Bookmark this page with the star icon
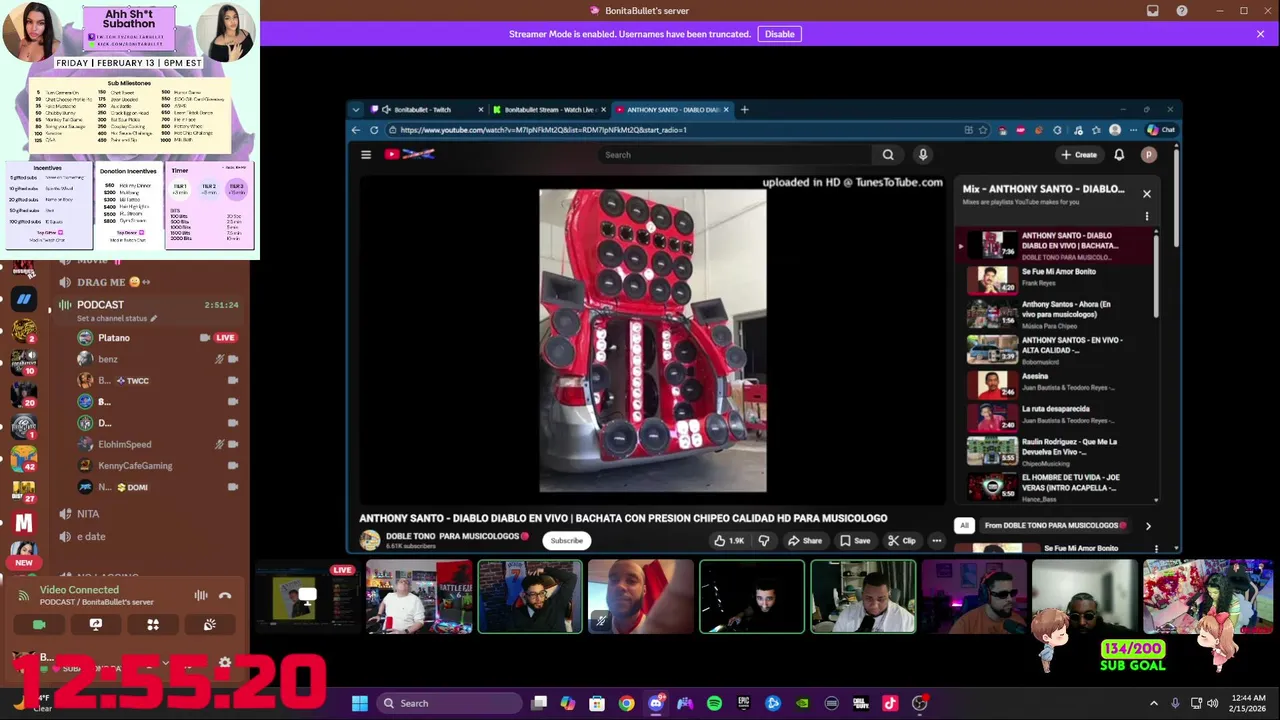This screenshot has width=1280, height=720. pyautogui.click(x=983, y=130)
